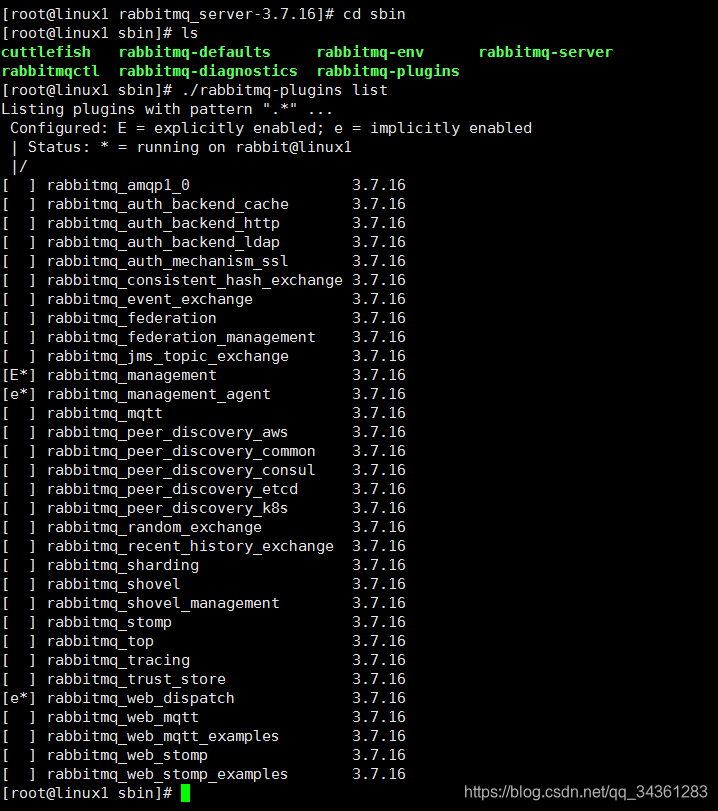Click the [e*] marker beside rabbitmq_web_dispatch
The height and width of the screenshot is (811, 718).
(19, 698)
